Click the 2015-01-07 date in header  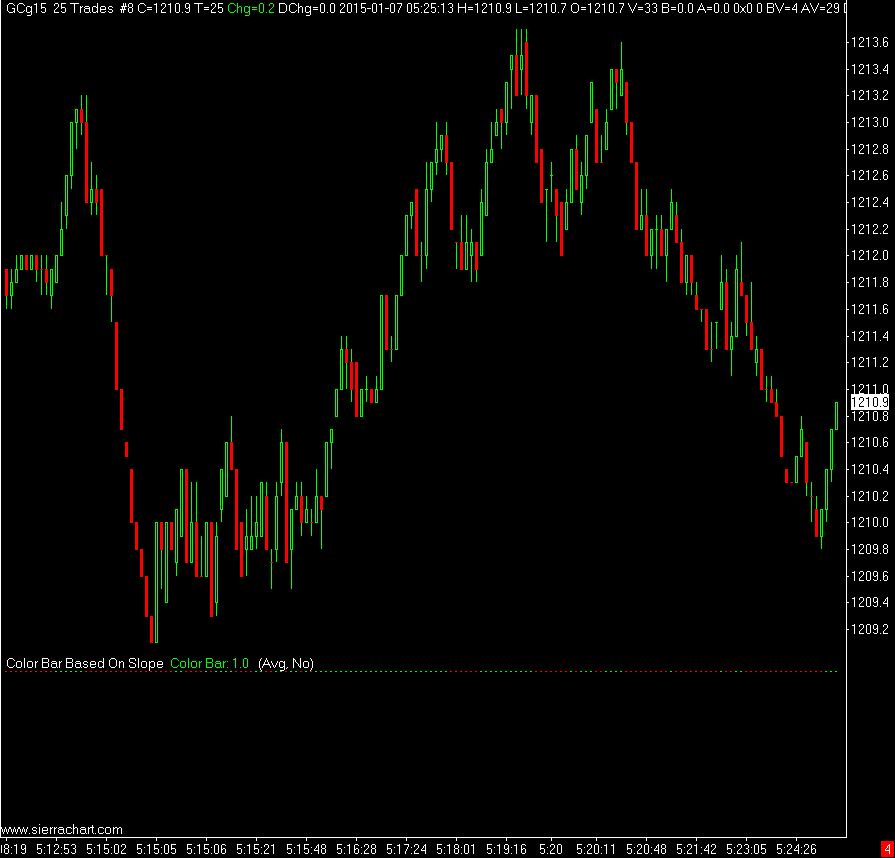(370, 9)
